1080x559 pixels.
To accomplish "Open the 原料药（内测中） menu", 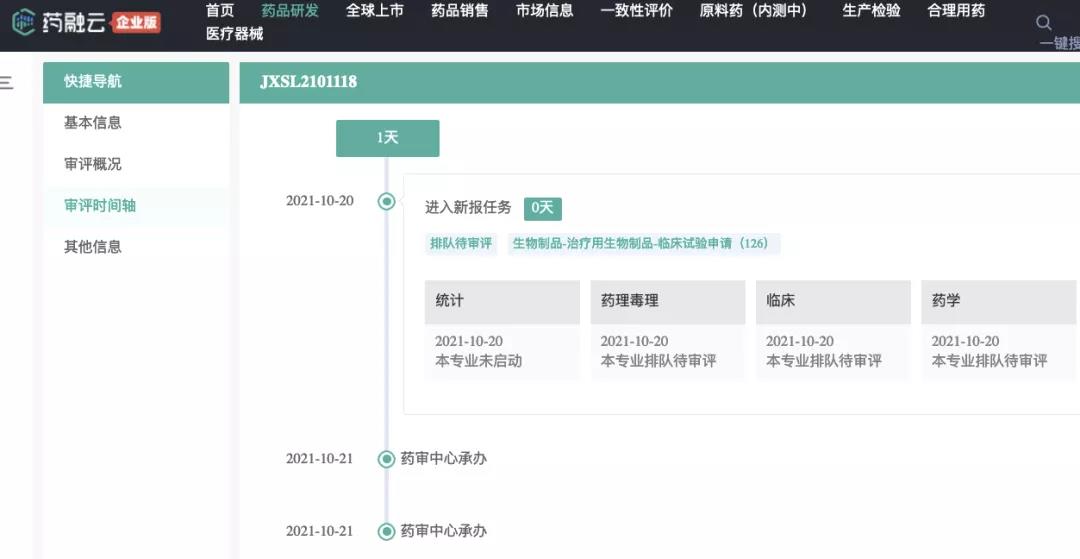I will coord(756,10).
